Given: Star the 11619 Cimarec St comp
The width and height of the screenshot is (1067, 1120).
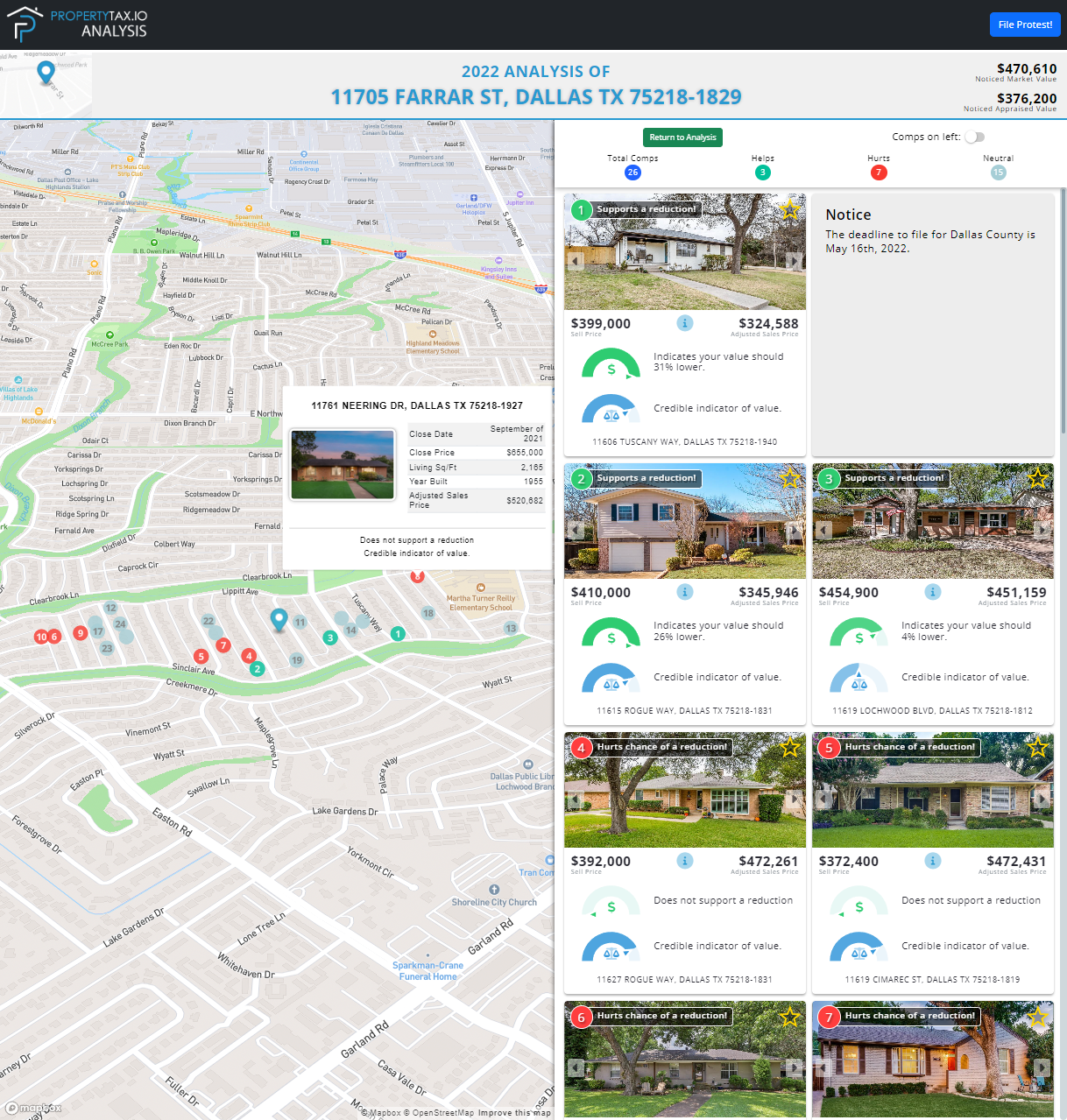Looking at the screenshot, I should tap(1037, 747).
